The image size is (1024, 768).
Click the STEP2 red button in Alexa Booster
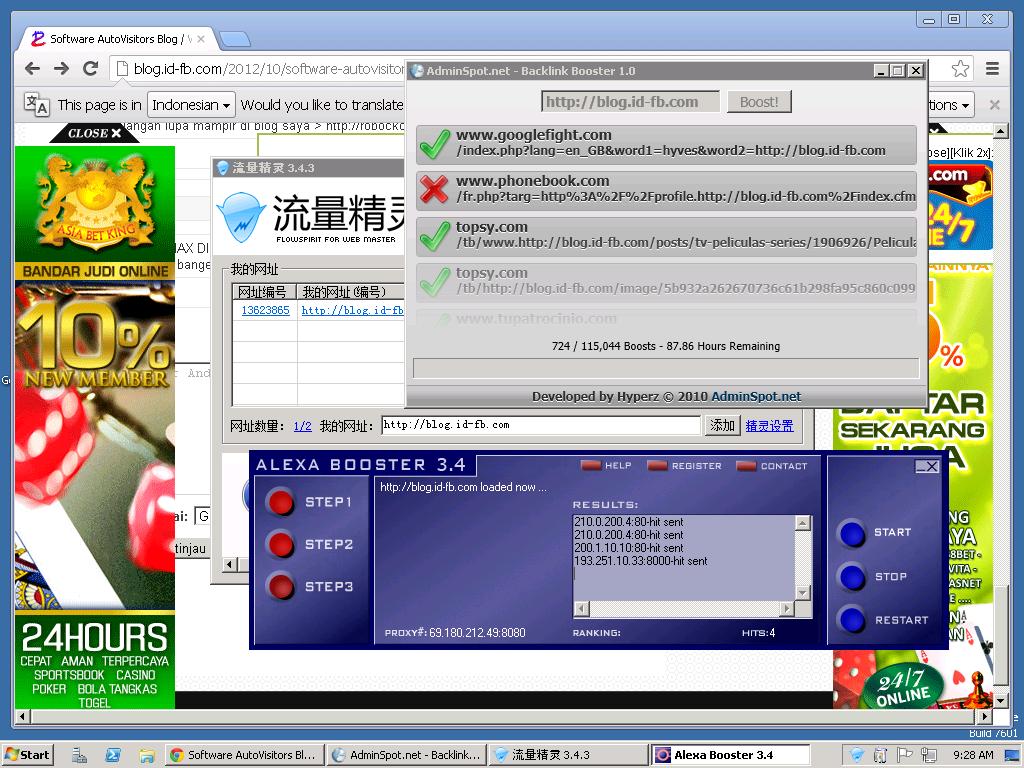click(281, 544)
